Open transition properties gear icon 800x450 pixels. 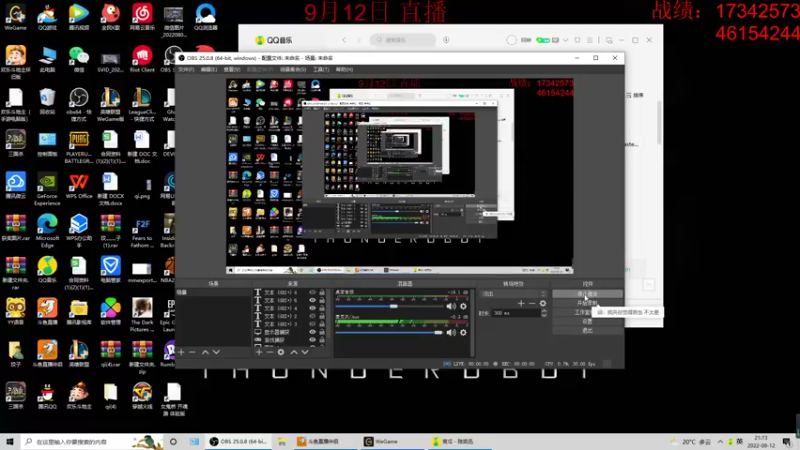[543, 304]
